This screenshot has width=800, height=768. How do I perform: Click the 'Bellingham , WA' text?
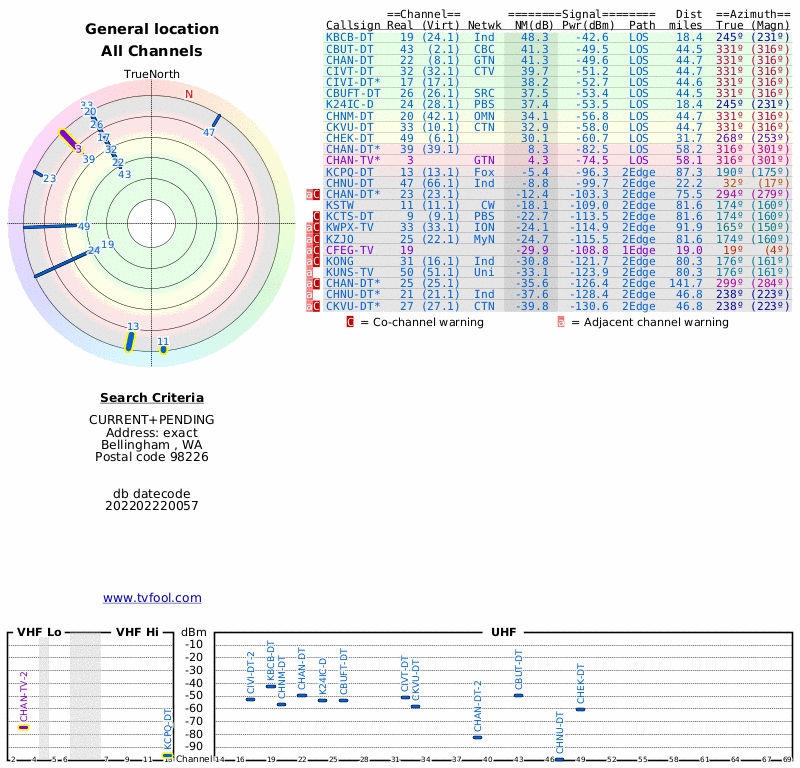(x=152, y=444)
